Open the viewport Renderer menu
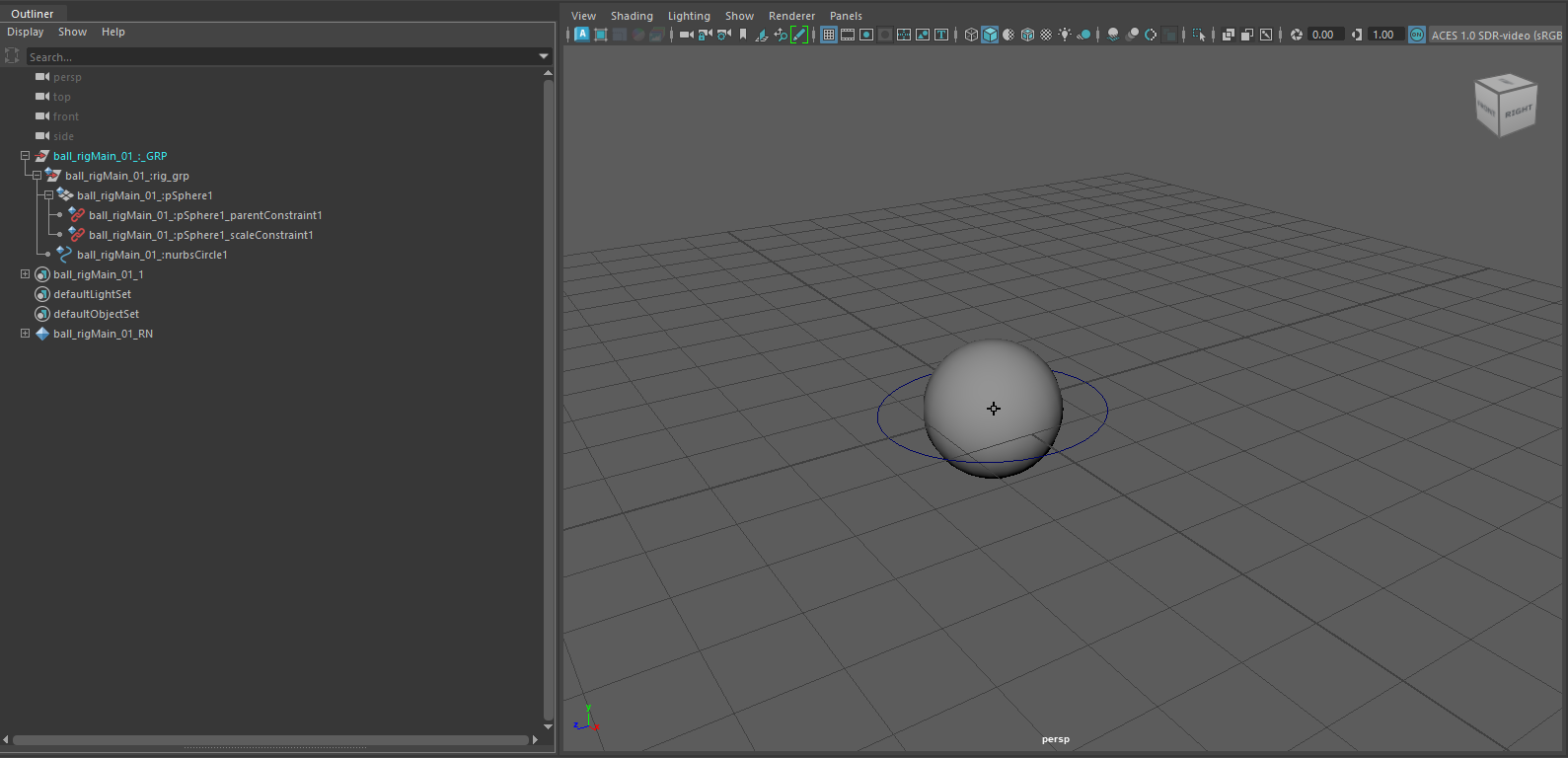 pos(792,16)
